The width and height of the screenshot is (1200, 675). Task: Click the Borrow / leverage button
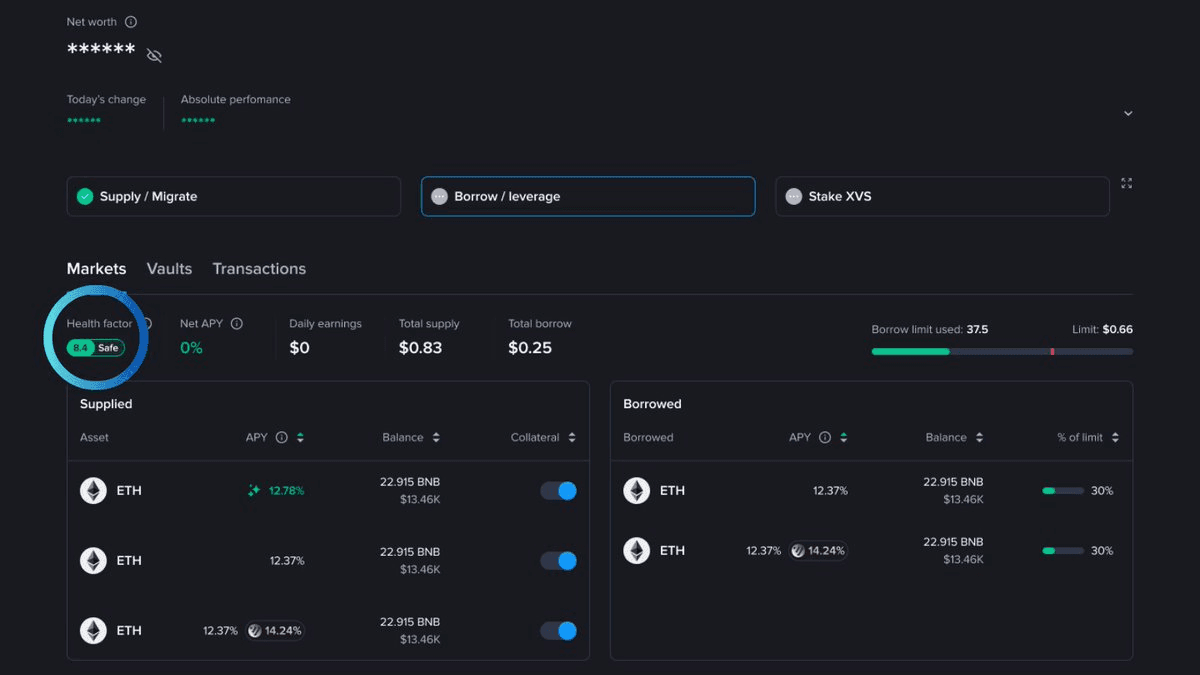click(x=587, y=197)
